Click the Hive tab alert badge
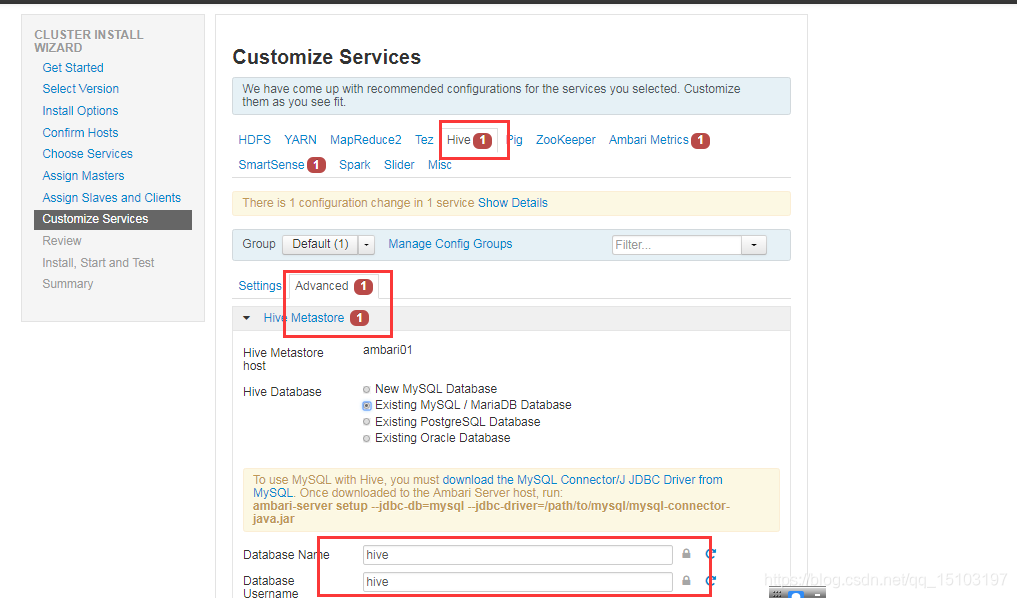The height and width of the screenshot is (598, 1017). tap(483, 140)
